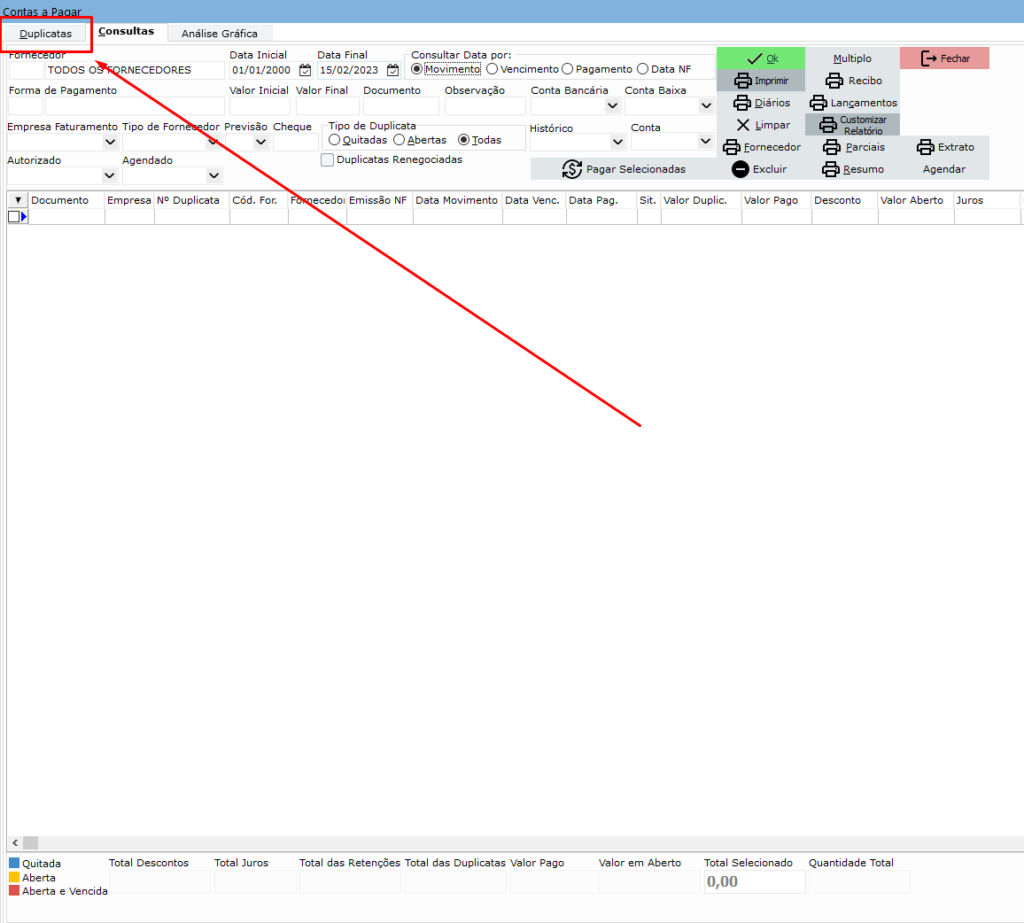Click grid header selection arrow
Screen dimensions: 1024x923
(18, 200)
